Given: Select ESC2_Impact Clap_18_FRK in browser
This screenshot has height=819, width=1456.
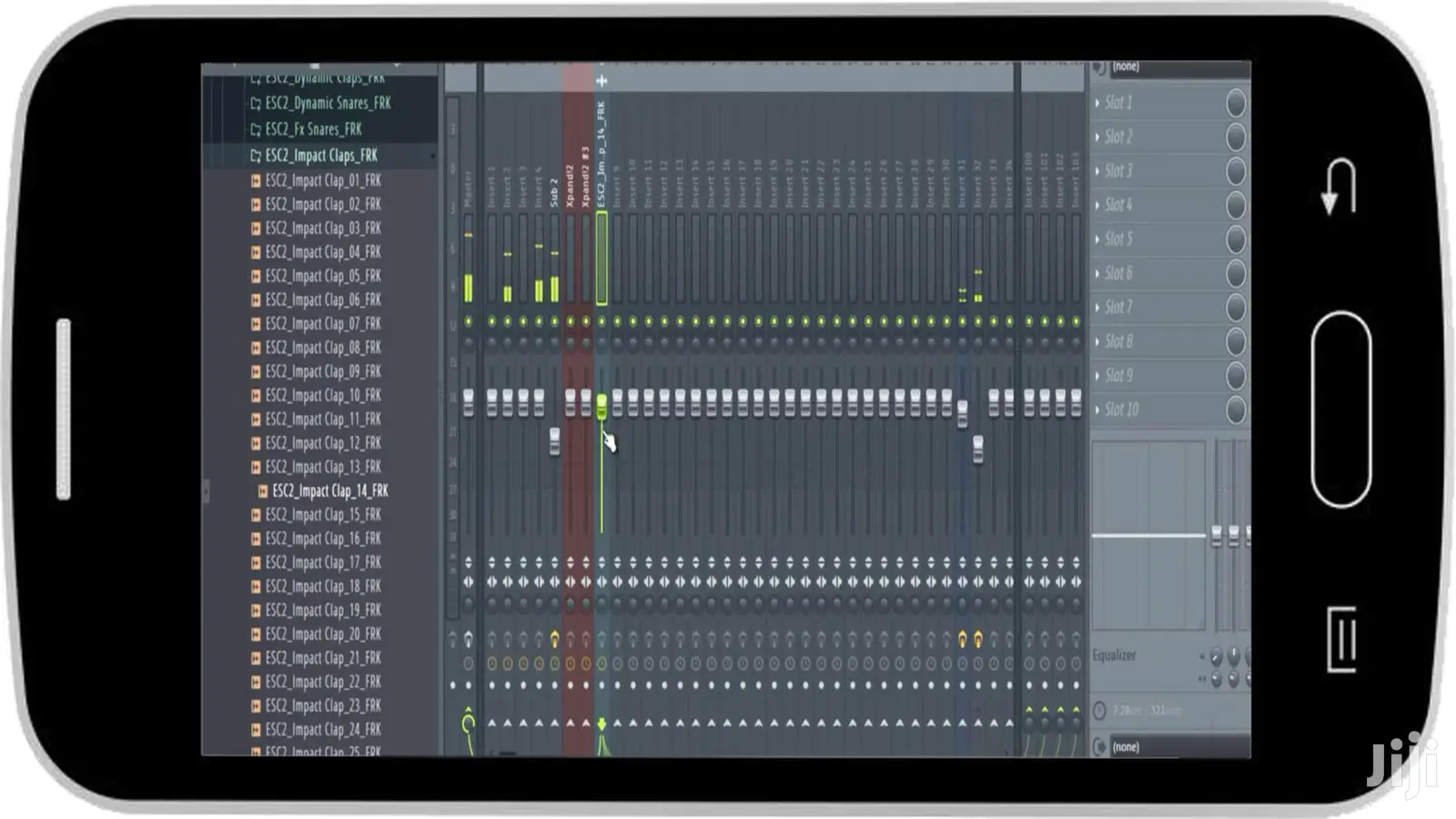Looking at the screenshot, I should point(323,587).
